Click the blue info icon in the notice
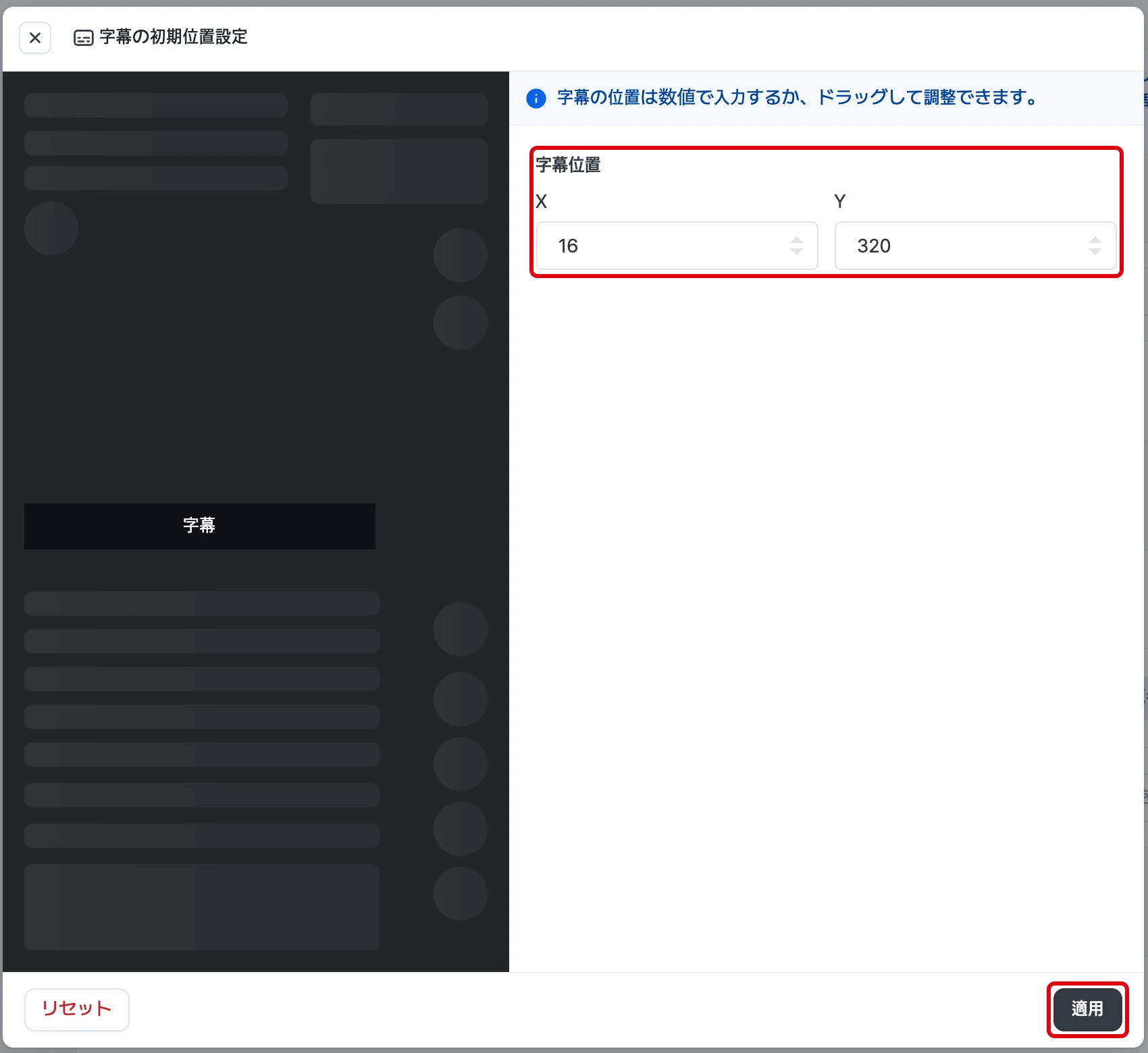The height and width of the screenshot is (1053, 1148). point(536,99)
